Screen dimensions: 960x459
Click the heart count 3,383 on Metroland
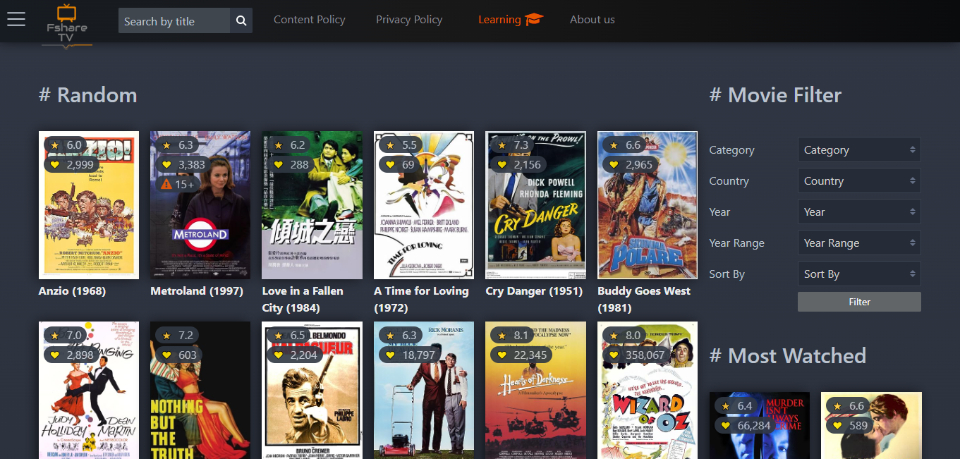(x=184, y=165)
